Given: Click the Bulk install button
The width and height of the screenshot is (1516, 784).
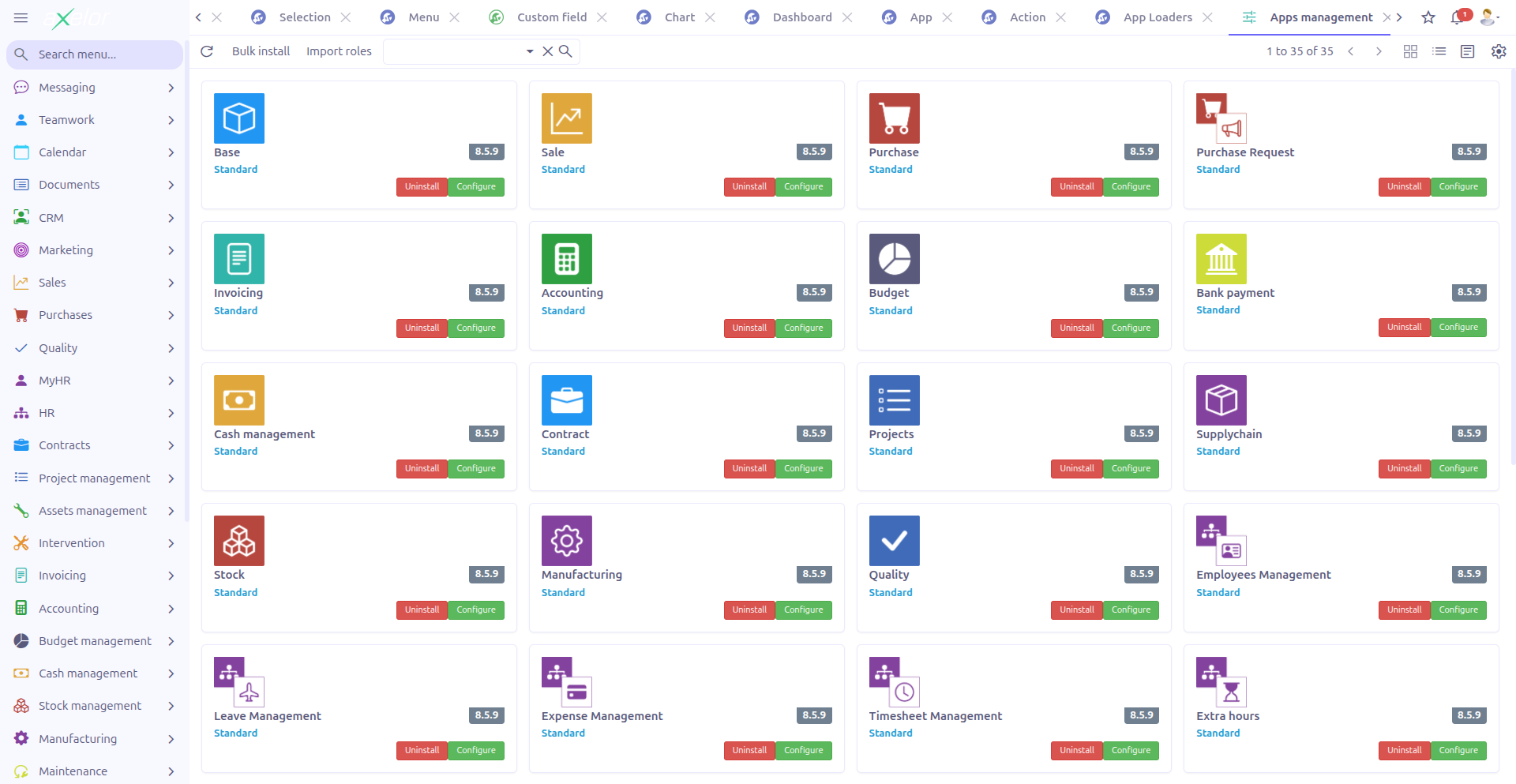Looking at the screenshot, I should (x=261, y=51).
